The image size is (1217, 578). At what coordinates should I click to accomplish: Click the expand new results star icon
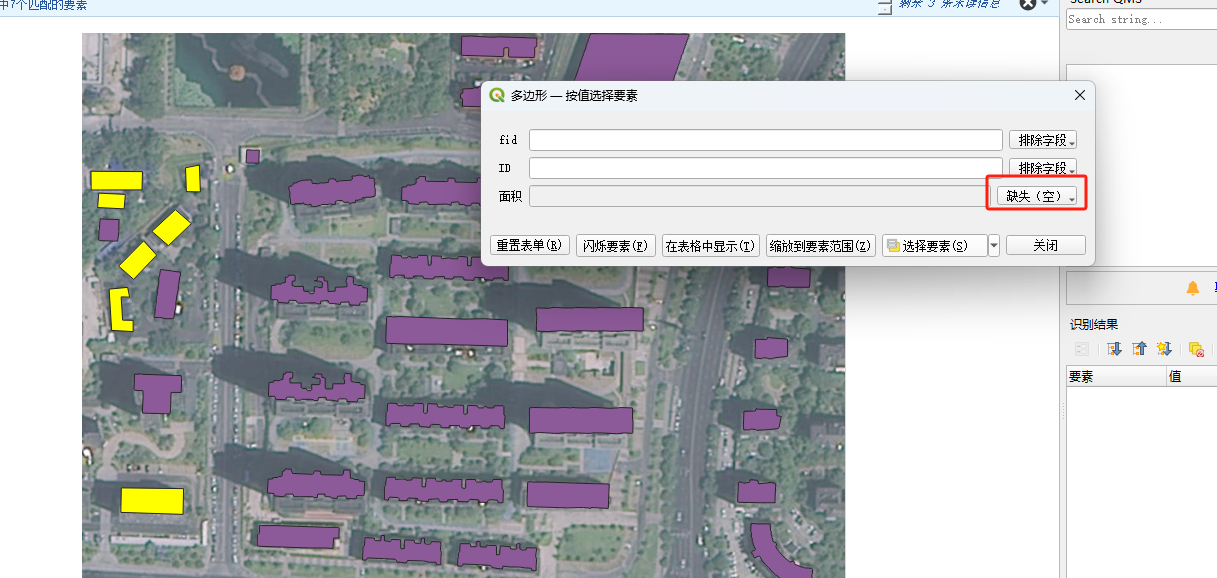coord(1163,349)
